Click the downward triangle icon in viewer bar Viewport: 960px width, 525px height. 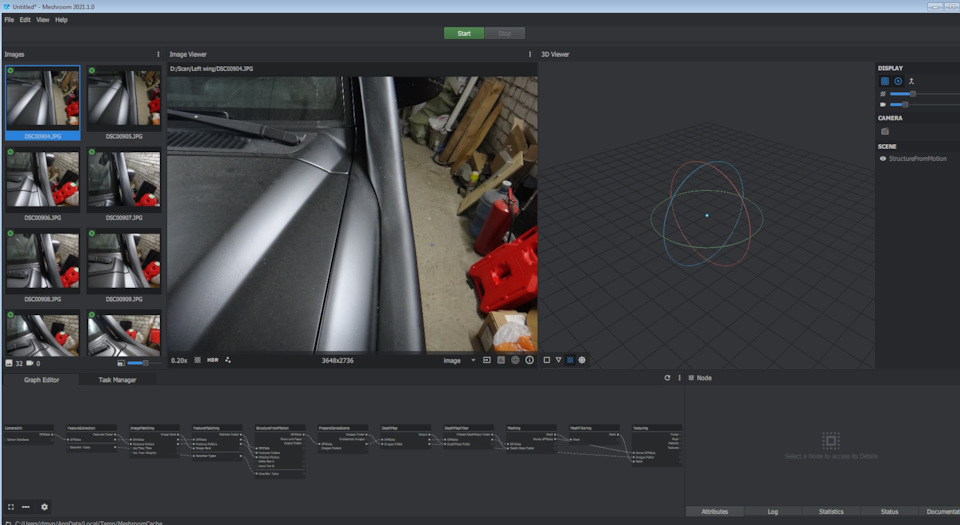(558, 360)
